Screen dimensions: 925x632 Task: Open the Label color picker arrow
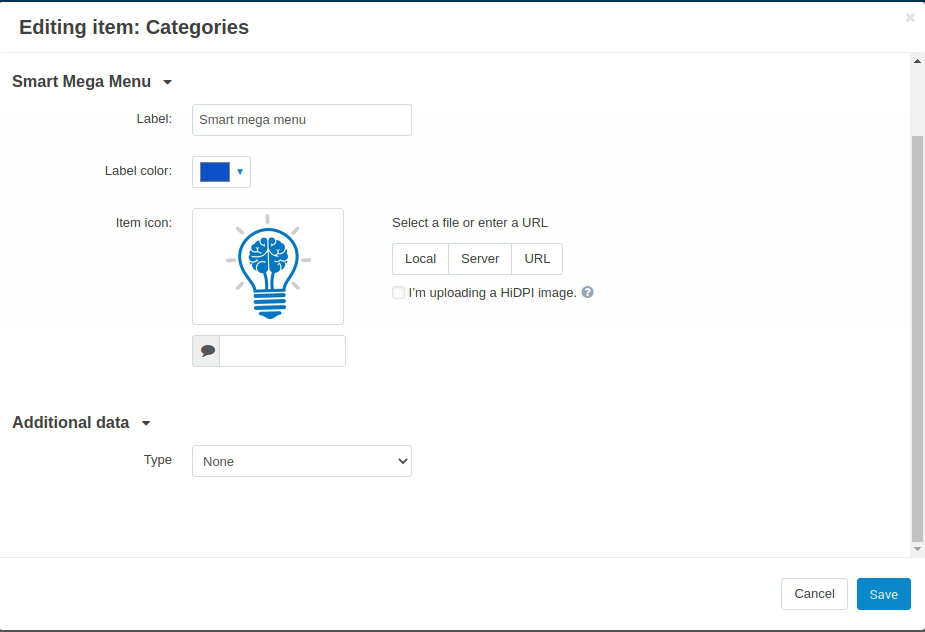click(x=240, y=172)
